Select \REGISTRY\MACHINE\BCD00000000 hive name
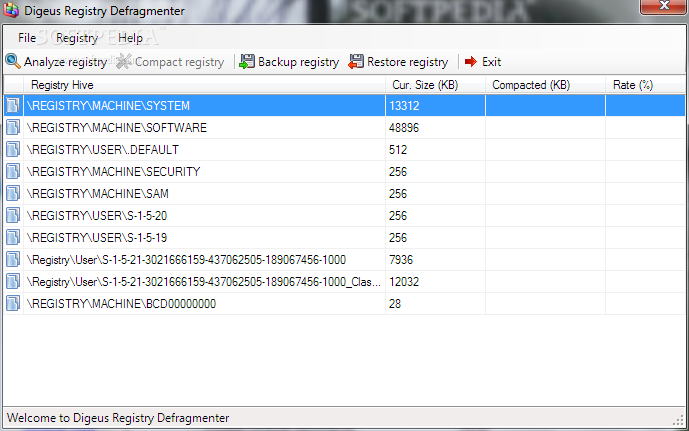Image resolution: width=689 pixels, height=431 pixels. point(121,304)
